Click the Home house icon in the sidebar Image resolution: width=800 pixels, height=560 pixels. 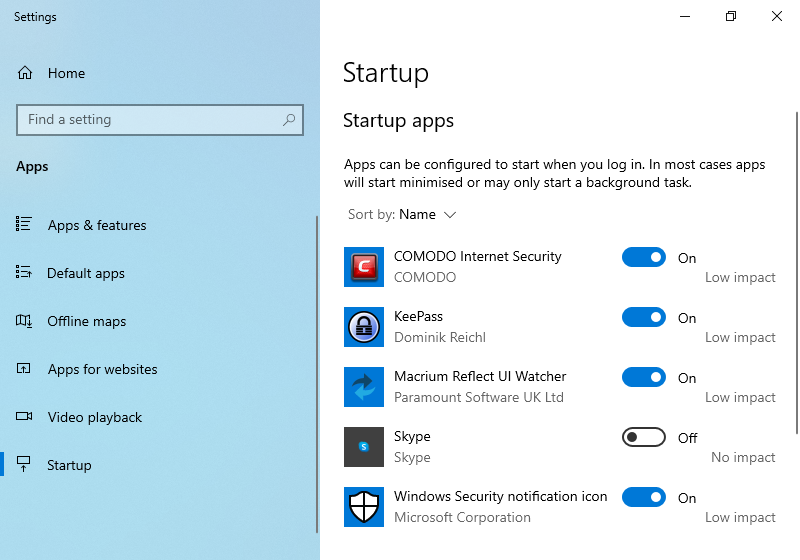24,73
